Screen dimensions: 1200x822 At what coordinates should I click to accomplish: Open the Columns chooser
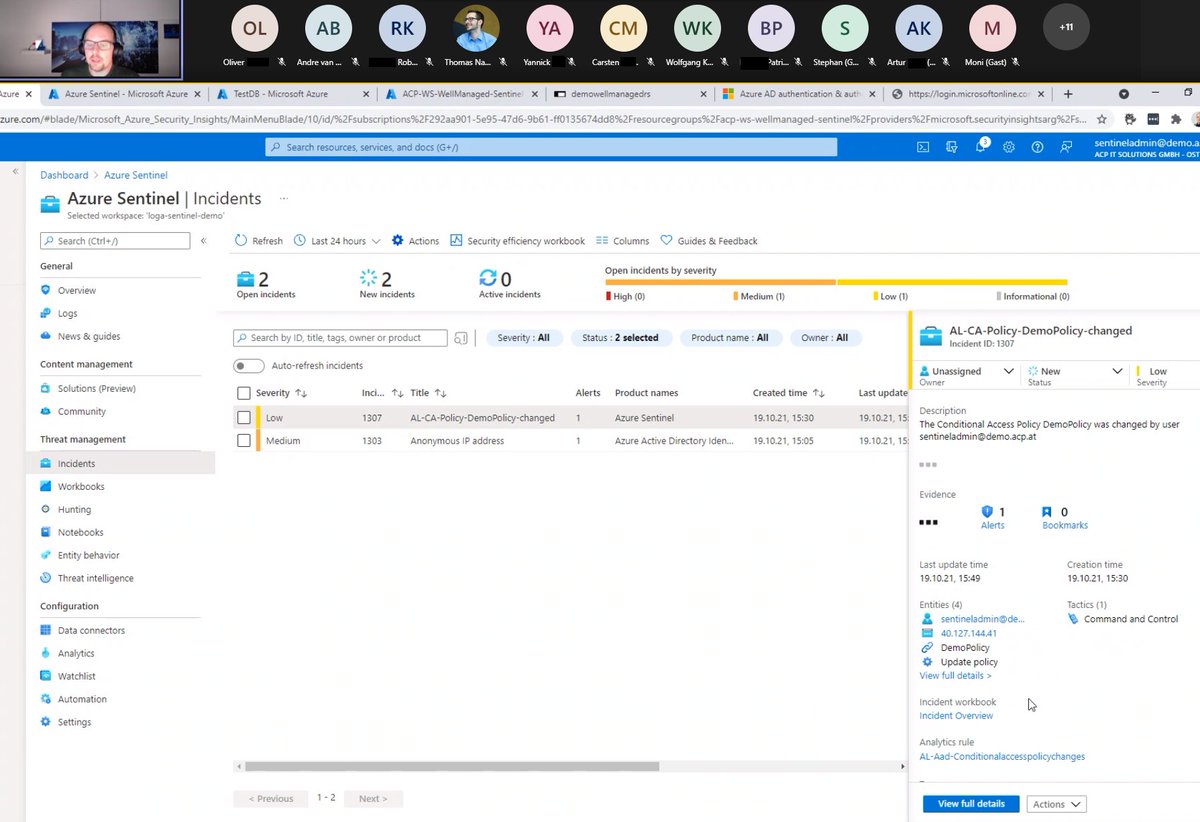point(622,241)
